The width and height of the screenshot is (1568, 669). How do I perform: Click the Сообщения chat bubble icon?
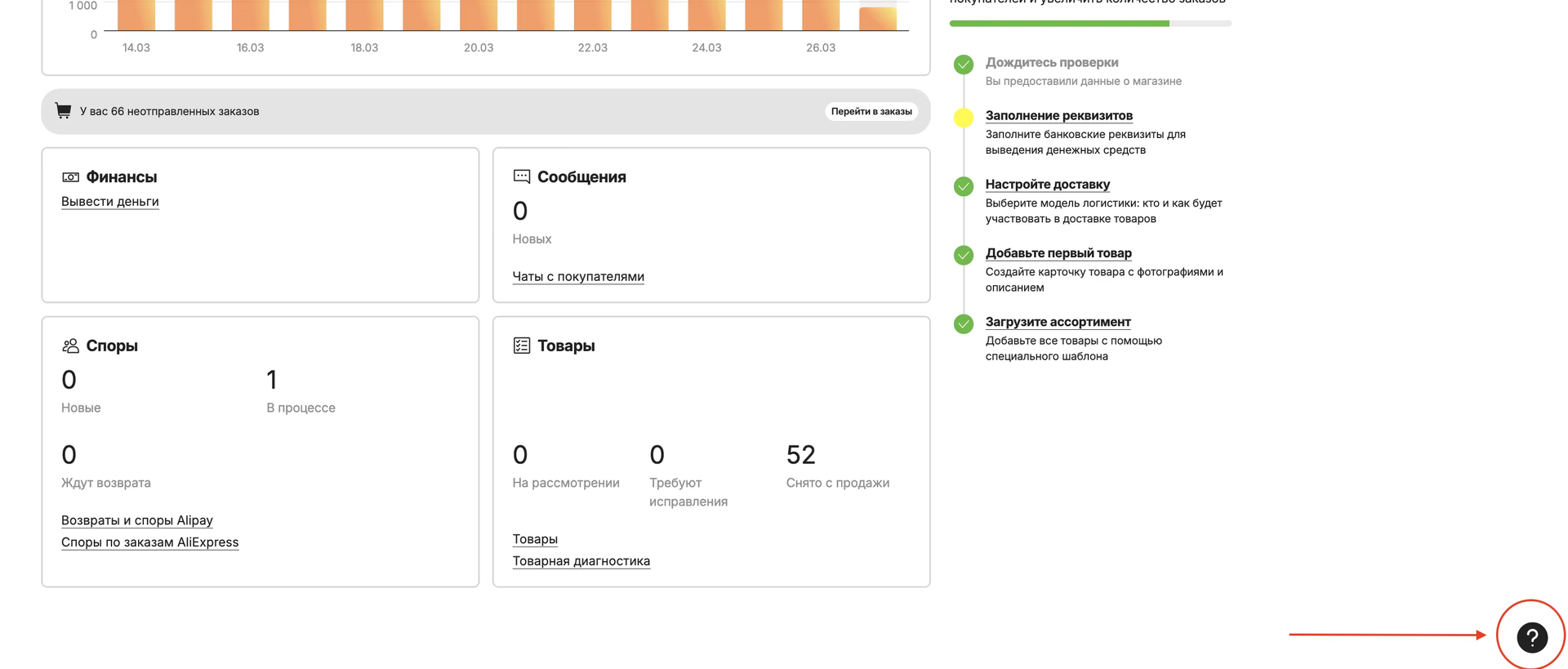[x=521, y=176]
